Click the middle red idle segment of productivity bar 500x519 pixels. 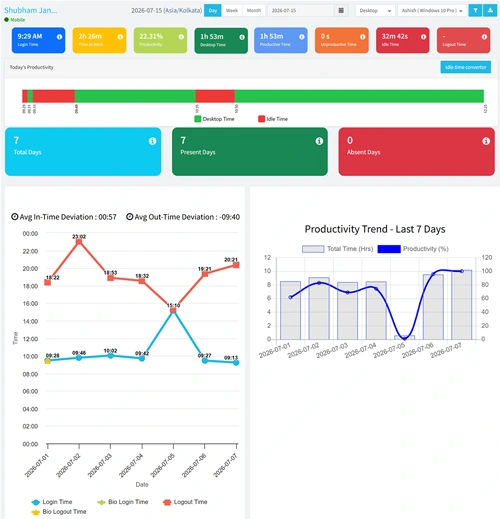click(x=215, y=96)
